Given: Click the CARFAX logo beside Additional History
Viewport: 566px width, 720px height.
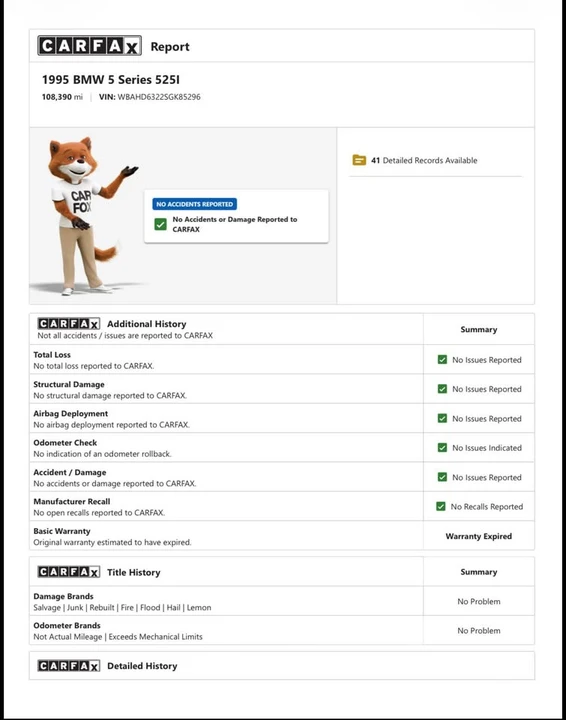Looking at the screenshot, I should click(x=69, y=324).
